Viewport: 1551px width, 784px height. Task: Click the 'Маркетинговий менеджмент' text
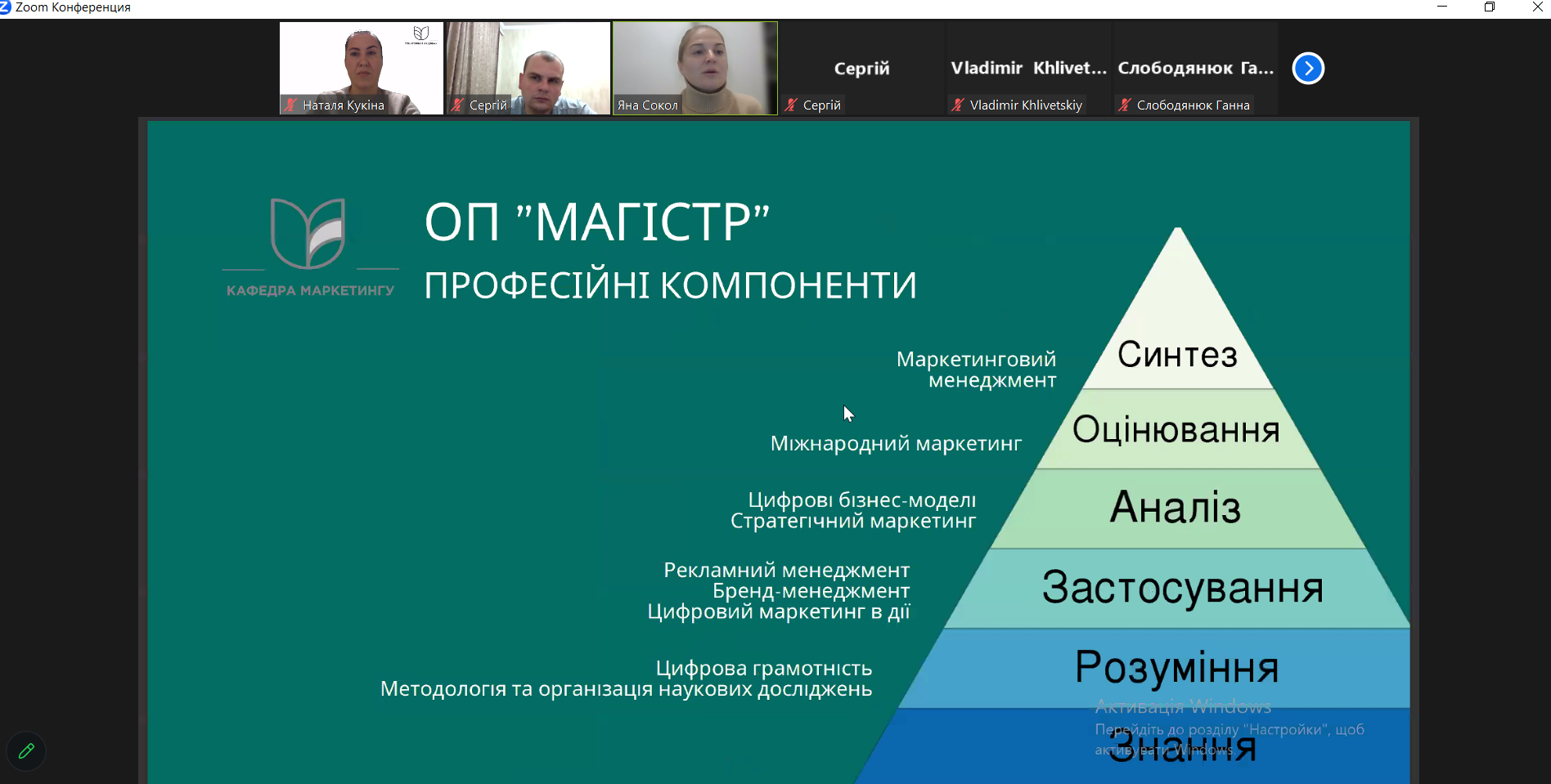tap(977, 370)
